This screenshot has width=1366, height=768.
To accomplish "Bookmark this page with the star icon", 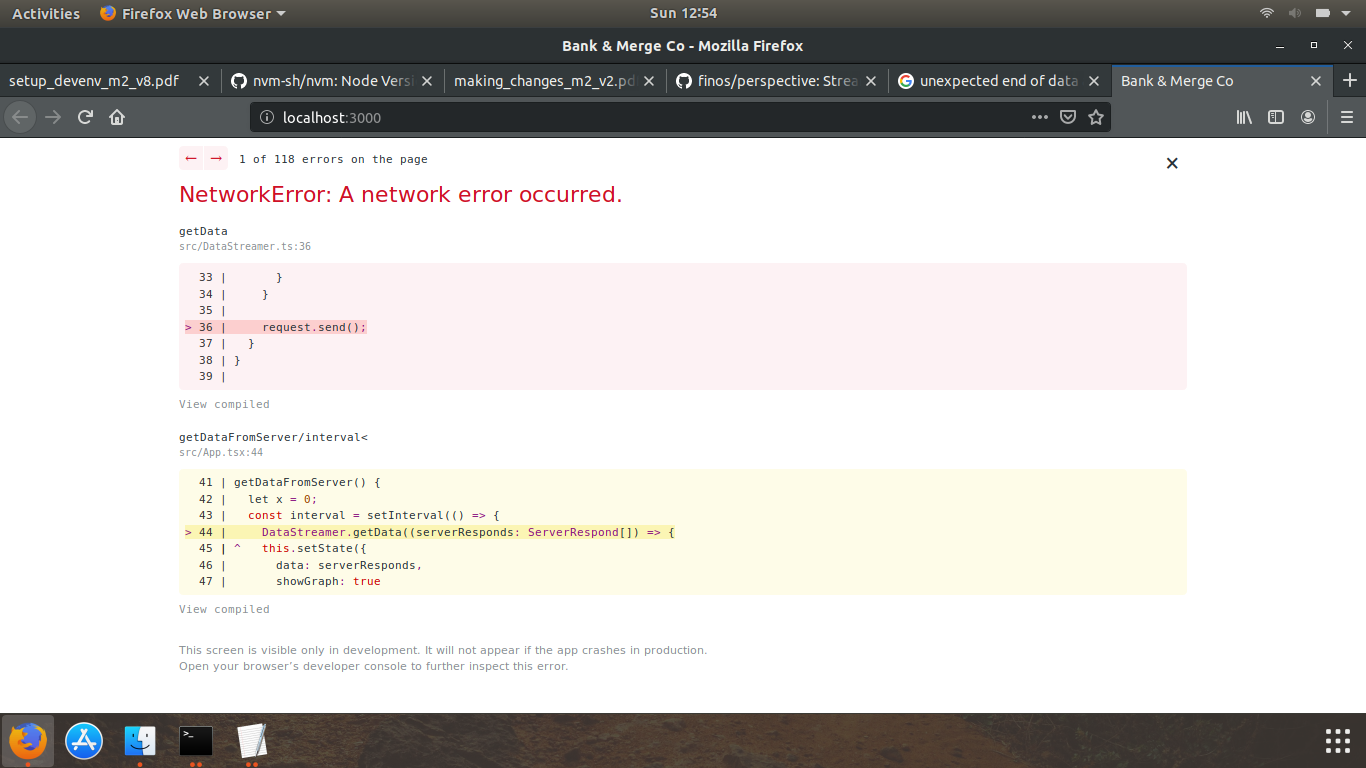I will [1096, 117].
